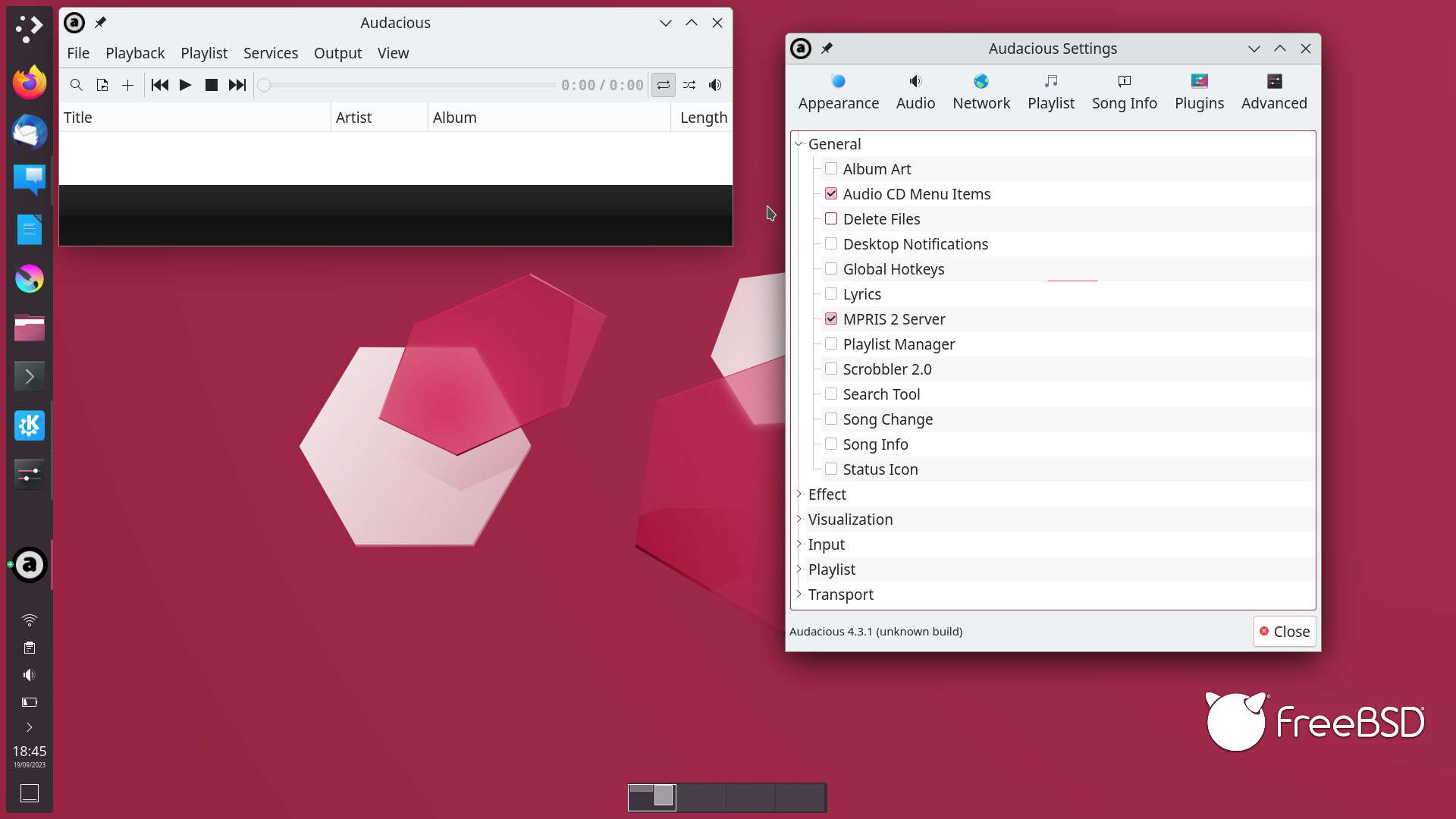The height and width of the screenshot is (819, 1456).
Task: Enable the Lyrics plugin
Action: 831,294
